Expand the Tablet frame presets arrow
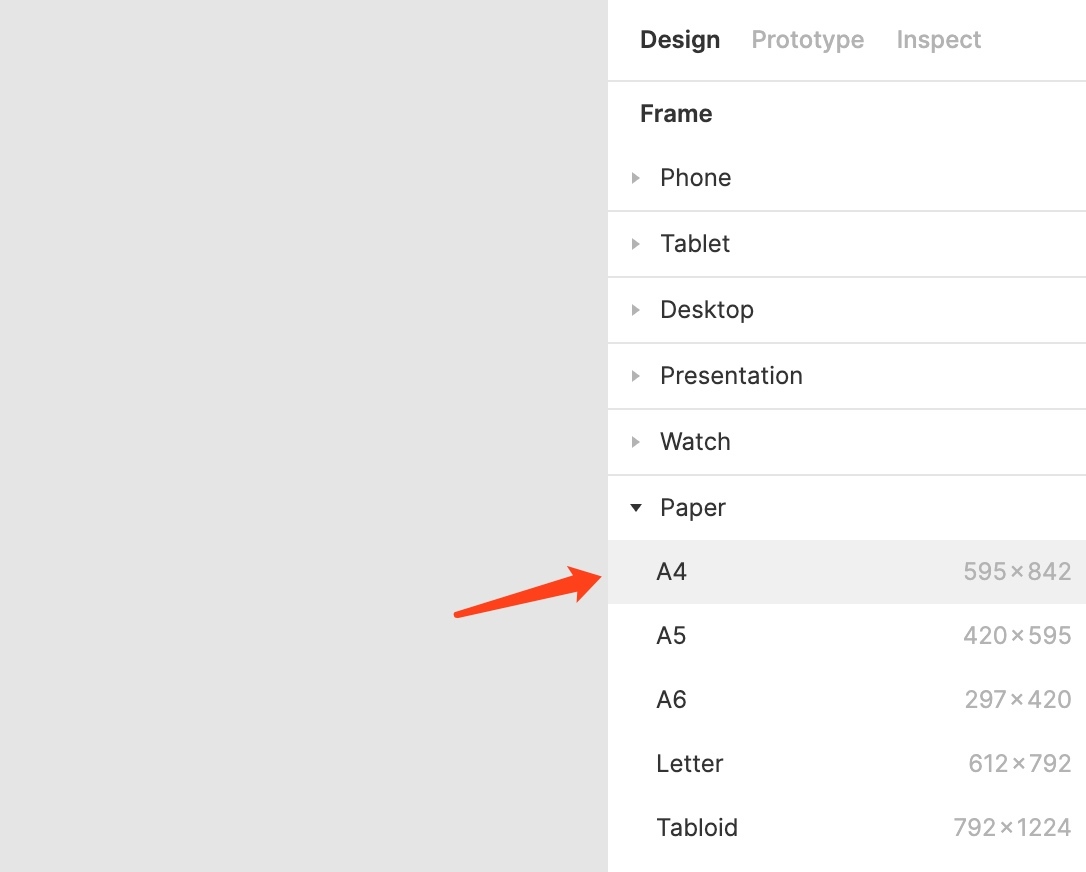Viewport: 1086px width, 872px height. (x=636, y=244)
